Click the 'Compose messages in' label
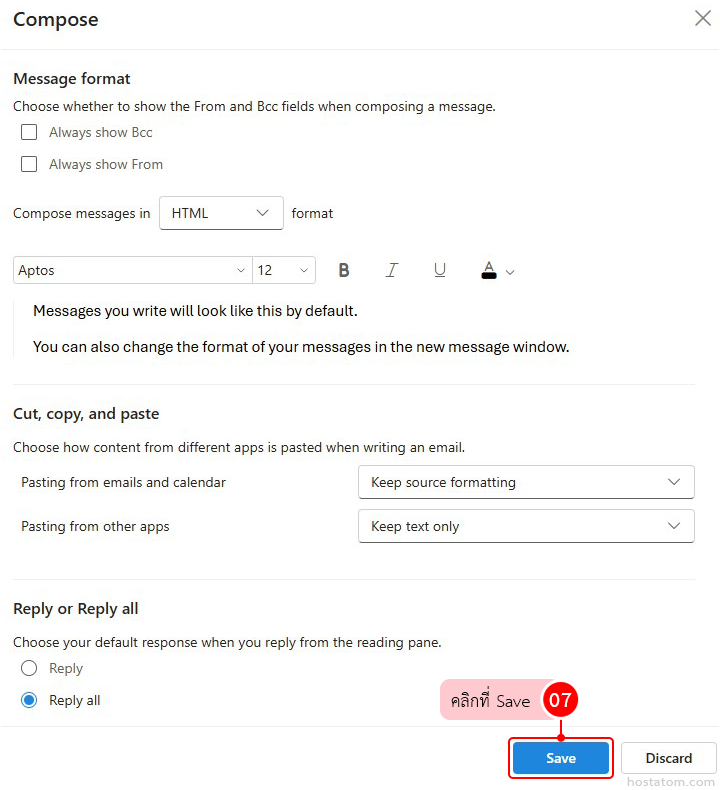Viewport: 720px width, 790px height. tap(82, 214)
